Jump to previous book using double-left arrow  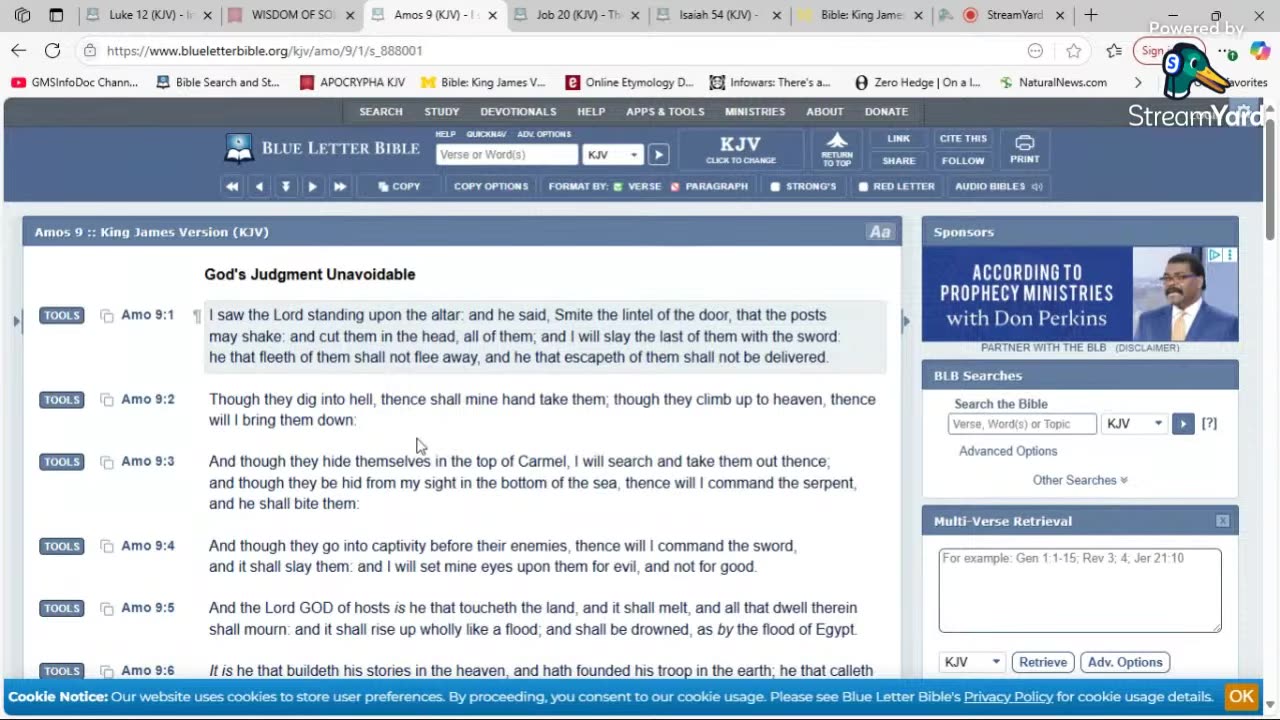(232, 186)
